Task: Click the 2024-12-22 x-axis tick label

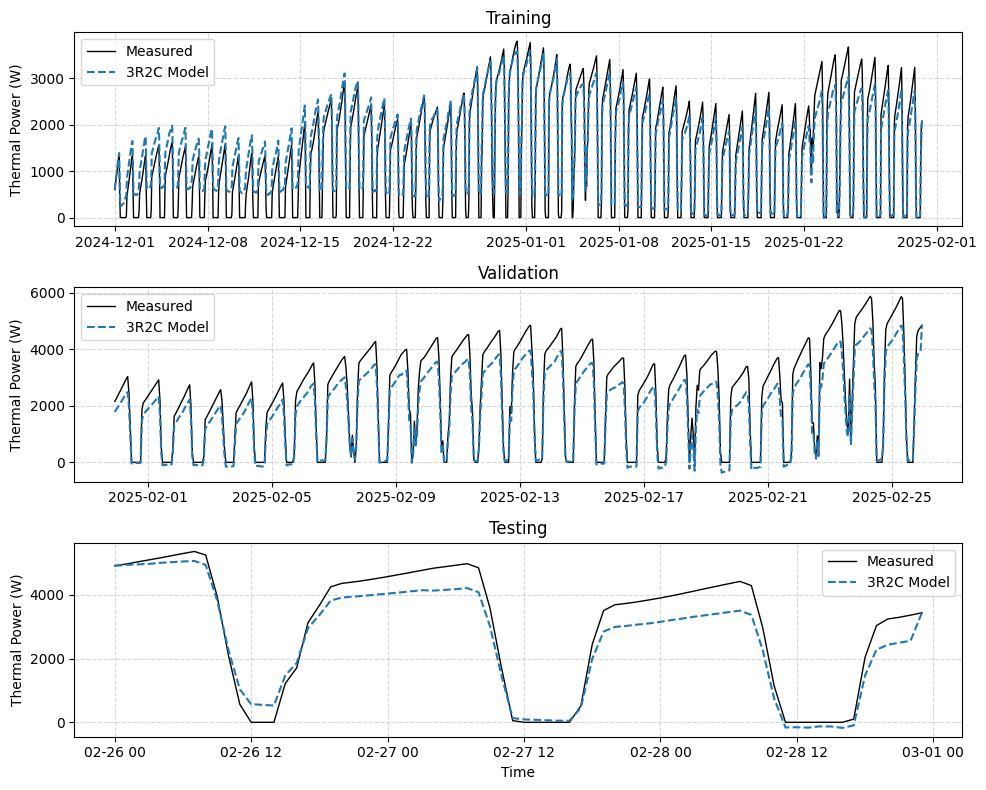Action: click(393, 241)
